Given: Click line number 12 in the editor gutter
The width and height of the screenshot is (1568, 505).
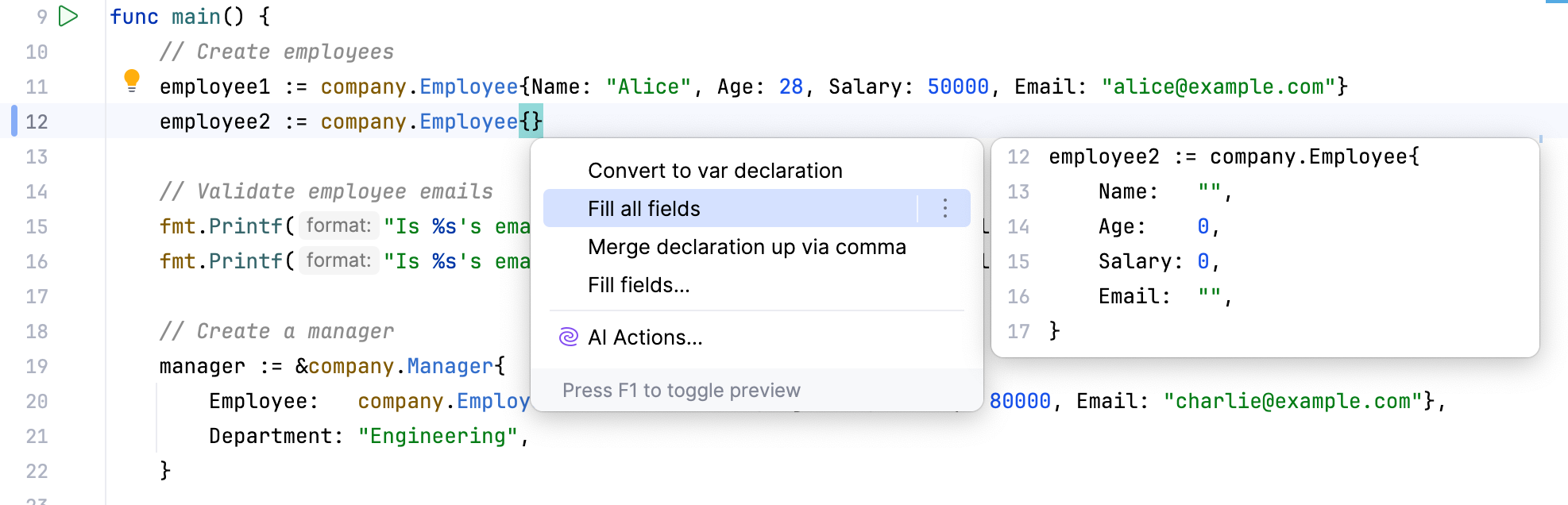Looking at the screenshot, I should (37, 121).
